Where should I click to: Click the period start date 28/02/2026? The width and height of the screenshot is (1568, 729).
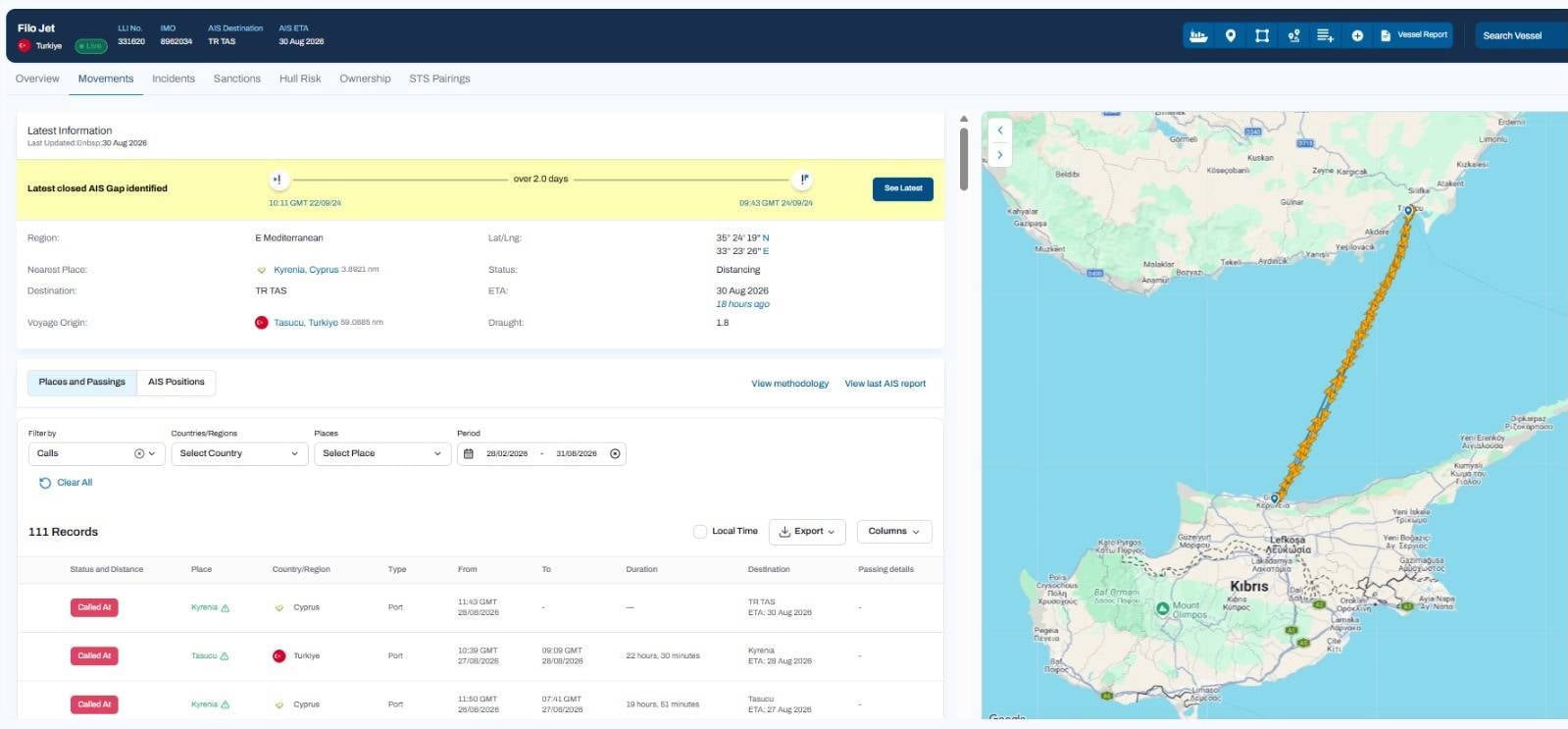point(507,453)
